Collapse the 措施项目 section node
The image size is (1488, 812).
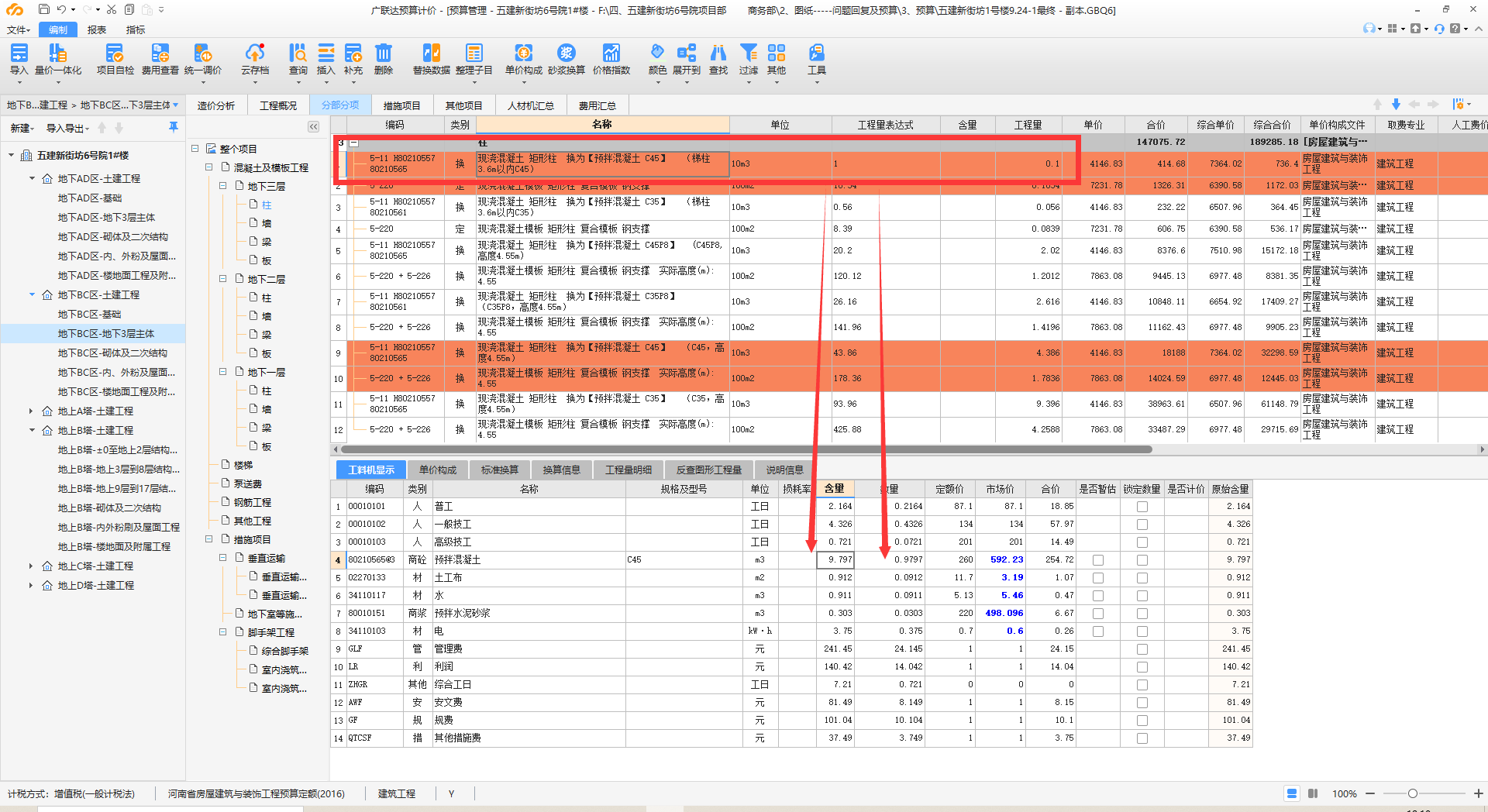[x=208, y=539]
